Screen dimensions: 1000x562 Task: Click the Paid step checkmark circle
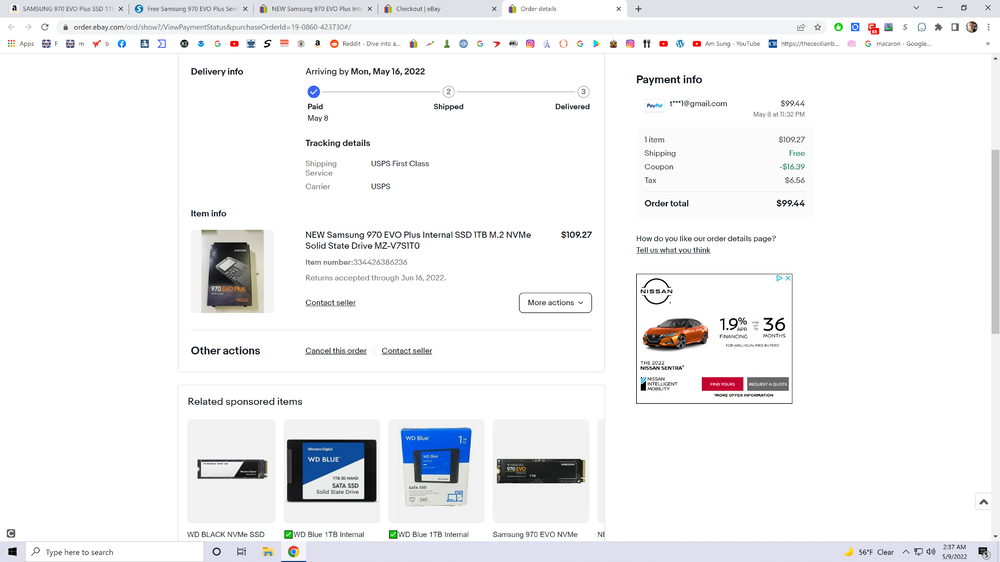(314, 91)
